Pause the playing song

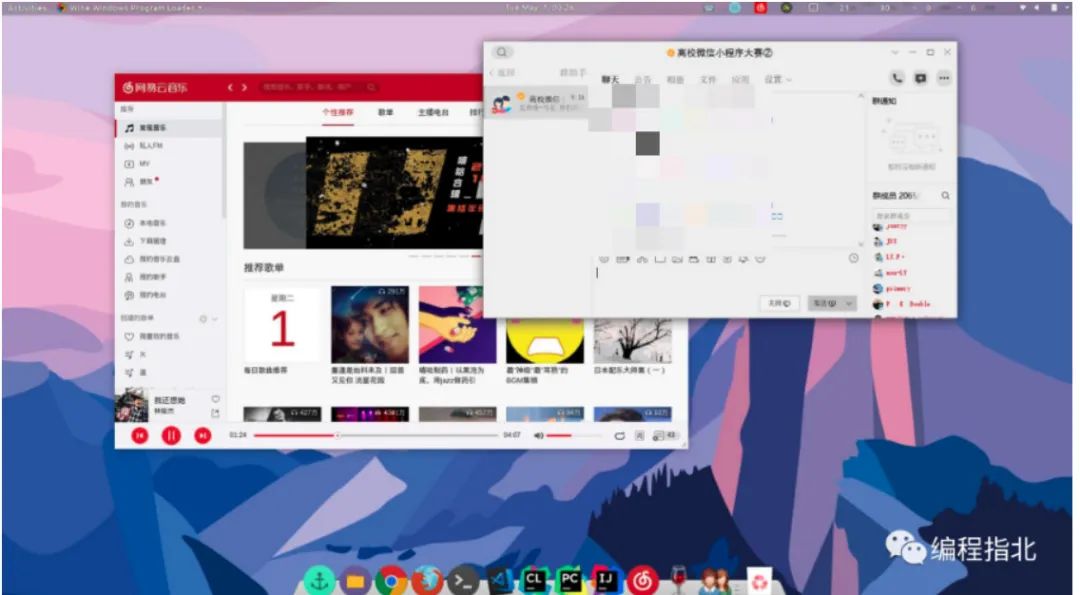coord(171,435)
